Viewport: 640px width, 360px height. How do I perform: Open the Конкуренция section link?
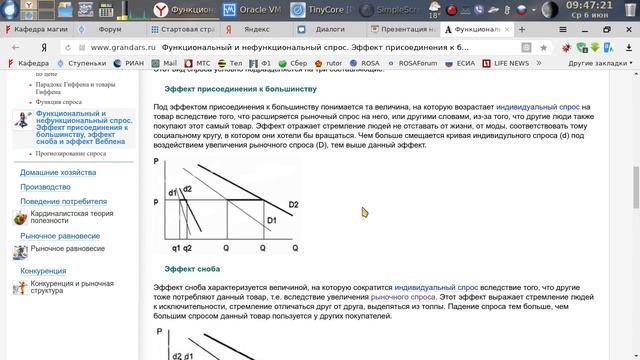(x=43, y=271)
